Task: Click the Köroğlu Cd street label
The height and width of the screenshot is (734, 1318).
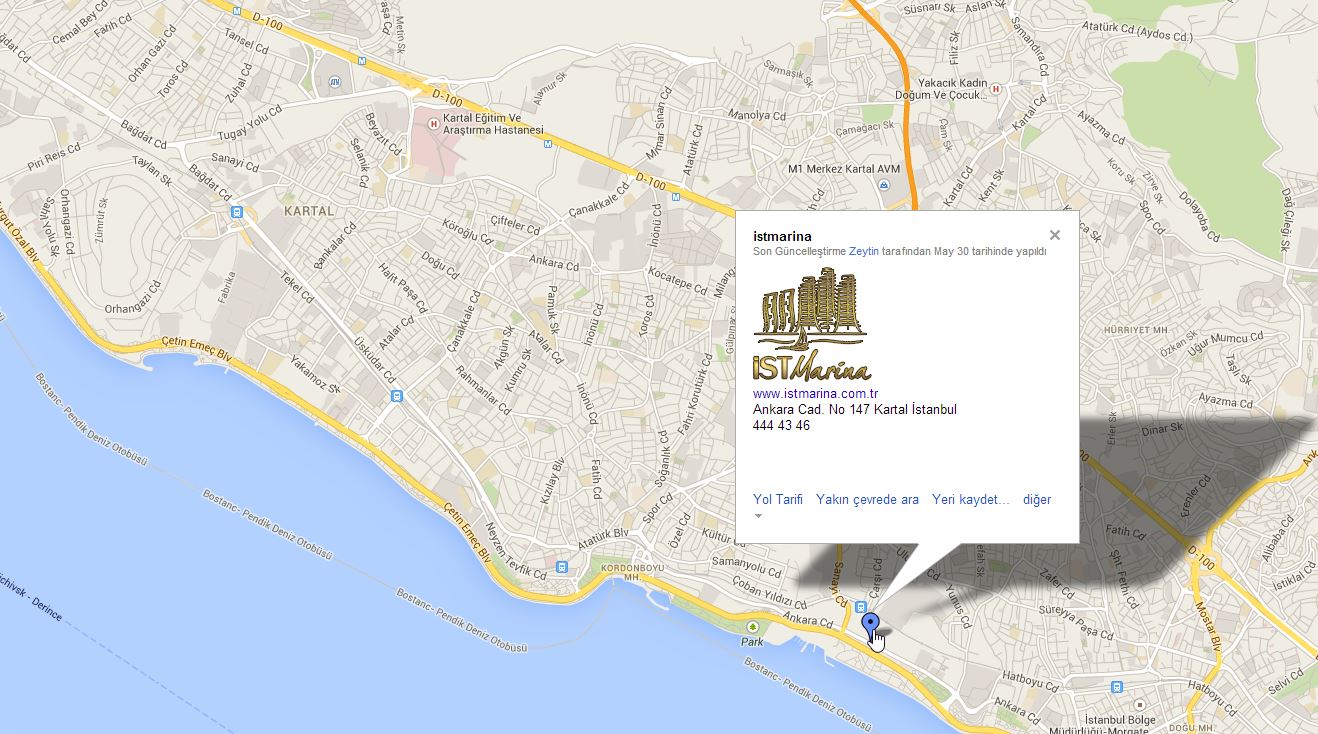Action: [466, 230]
